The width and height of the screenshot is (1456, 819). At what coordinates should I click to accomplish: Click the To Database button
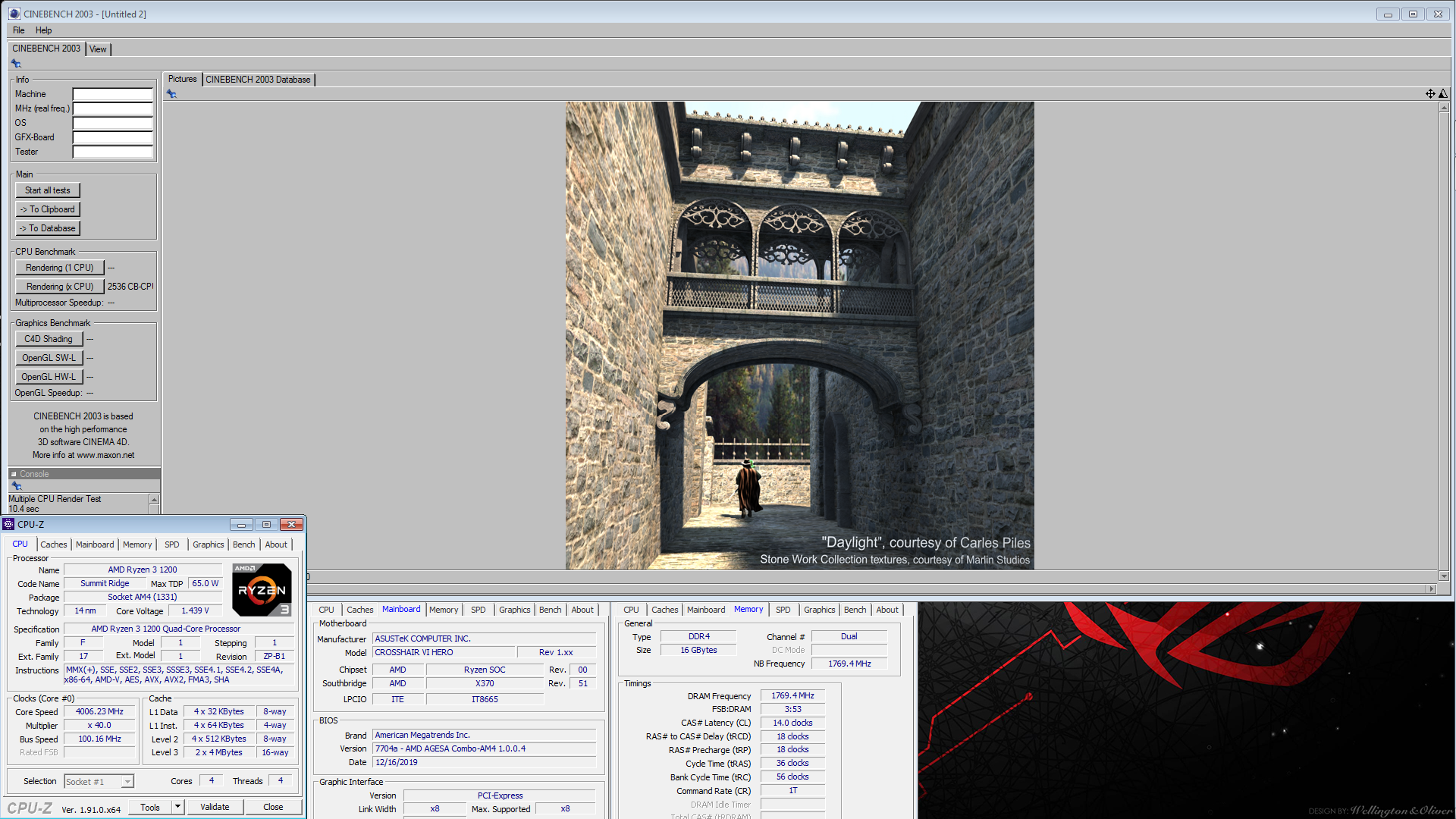(48, 228)
